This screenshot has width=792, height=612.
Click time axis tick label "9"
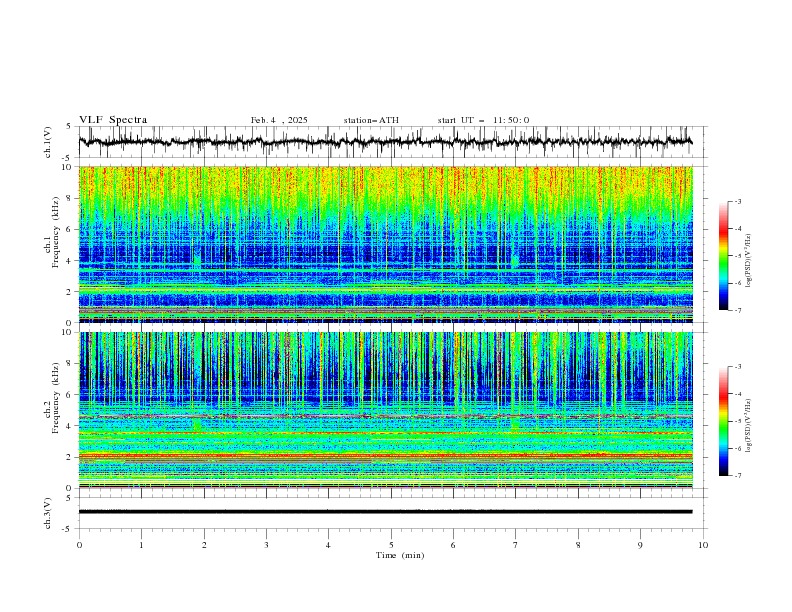(x=640, y=545)
